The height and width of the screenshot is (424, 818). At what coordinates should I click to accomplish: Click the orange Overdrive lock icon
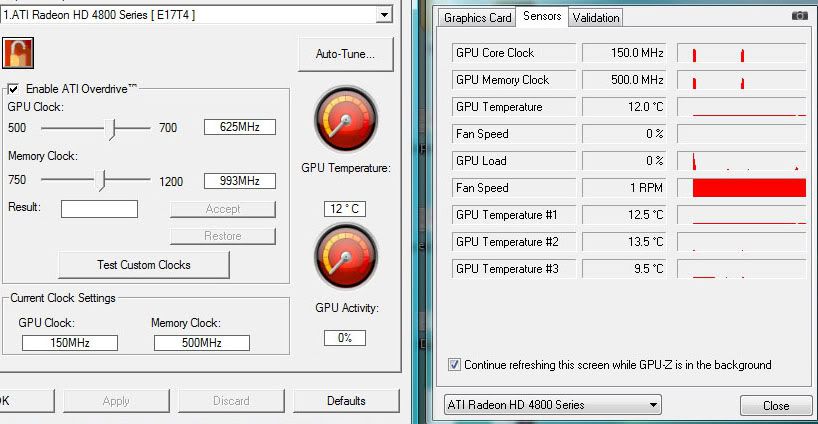[18, 54]
